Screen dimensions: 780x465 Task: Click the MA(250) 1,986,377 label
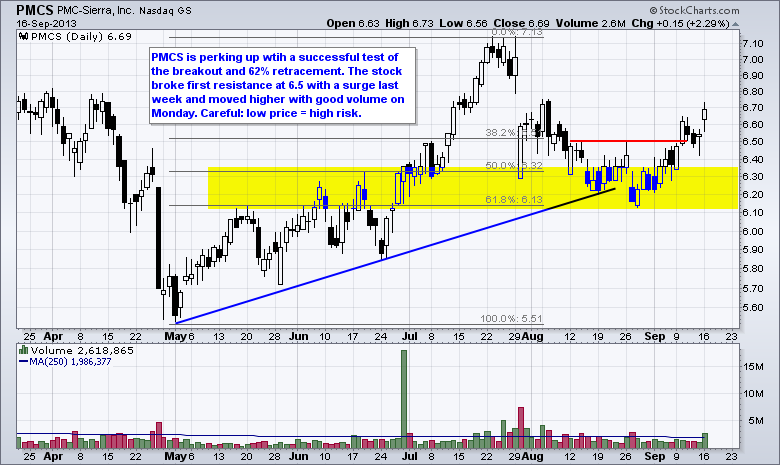coord(70,362)
